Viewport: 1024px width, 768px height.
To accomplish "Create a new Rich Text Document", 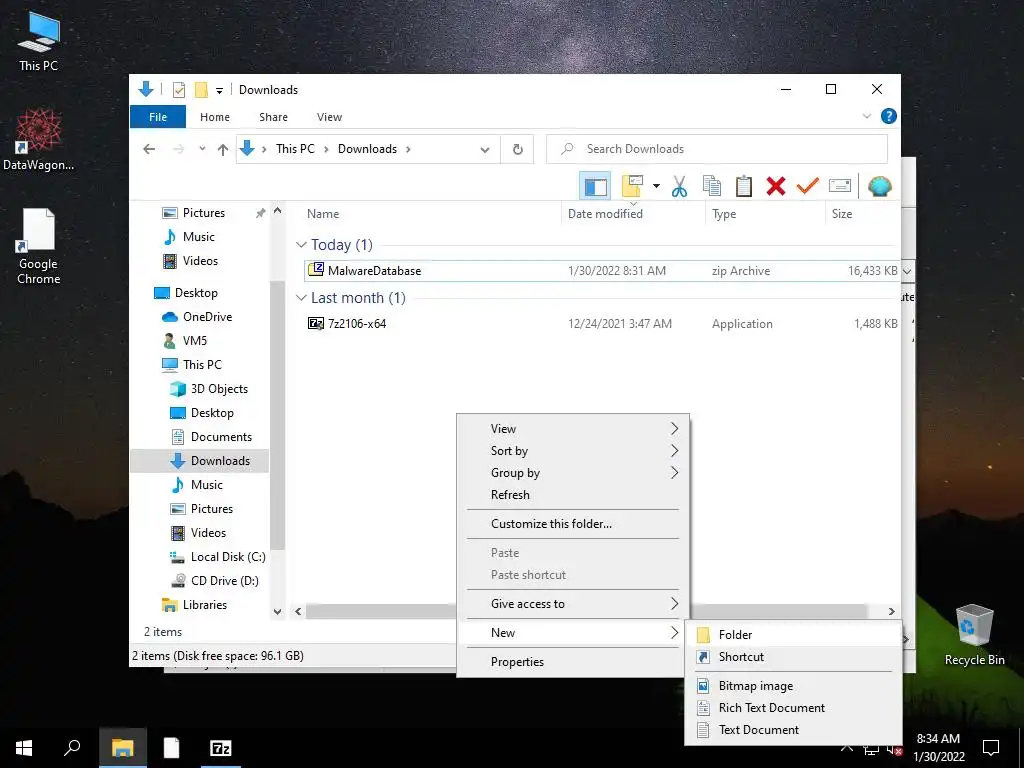I will [x=793, y=708].
